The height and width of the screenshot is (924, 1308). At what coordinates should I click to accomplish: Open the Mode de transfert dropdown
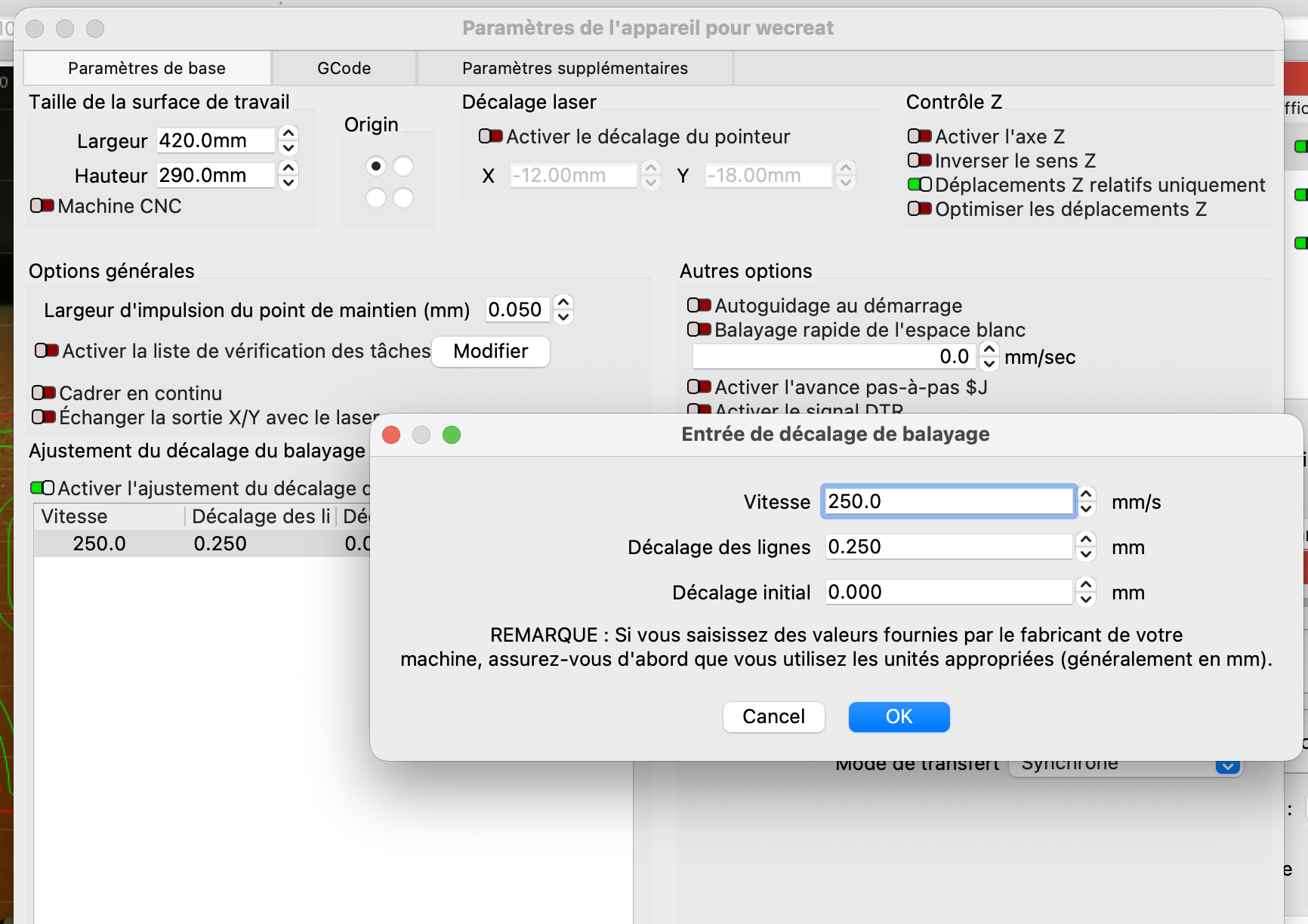click(1227, 766)
